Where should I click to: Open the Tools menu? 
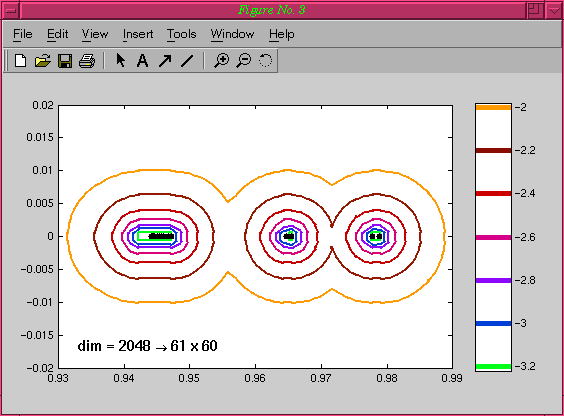182,34
